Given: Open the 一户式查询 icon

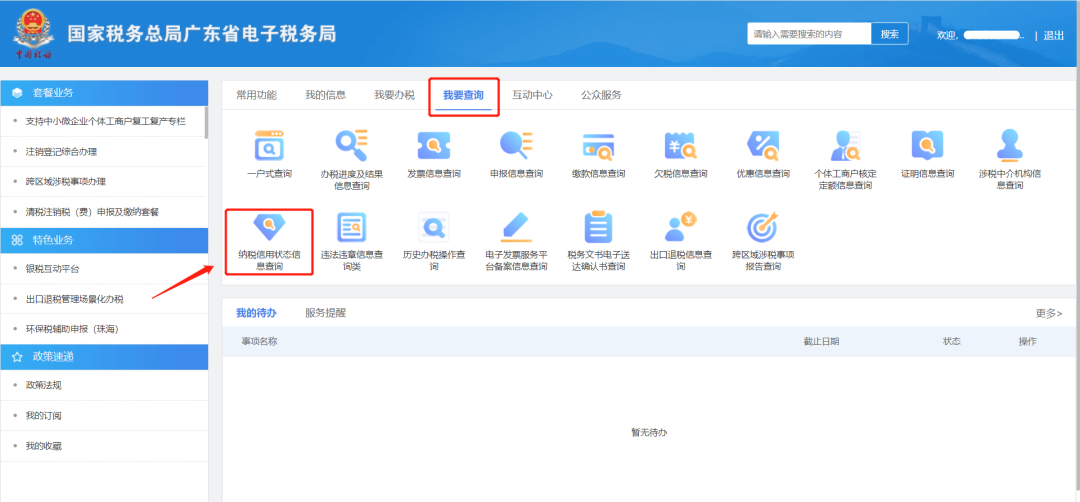Looking at the screenshot, I should tap(269, 145).
